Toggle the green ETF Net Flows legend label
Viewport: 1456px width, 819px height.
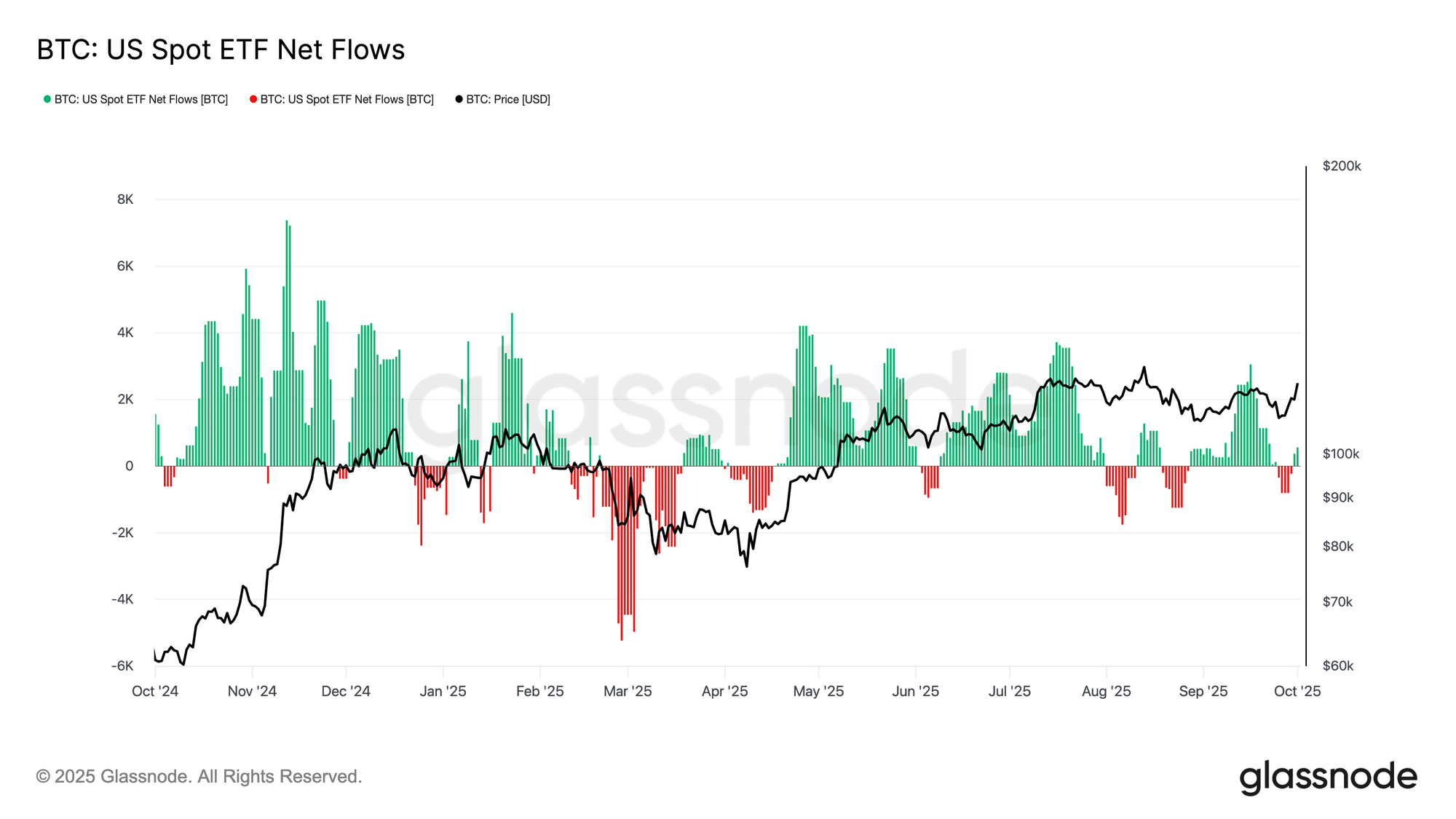pos(141,99)
